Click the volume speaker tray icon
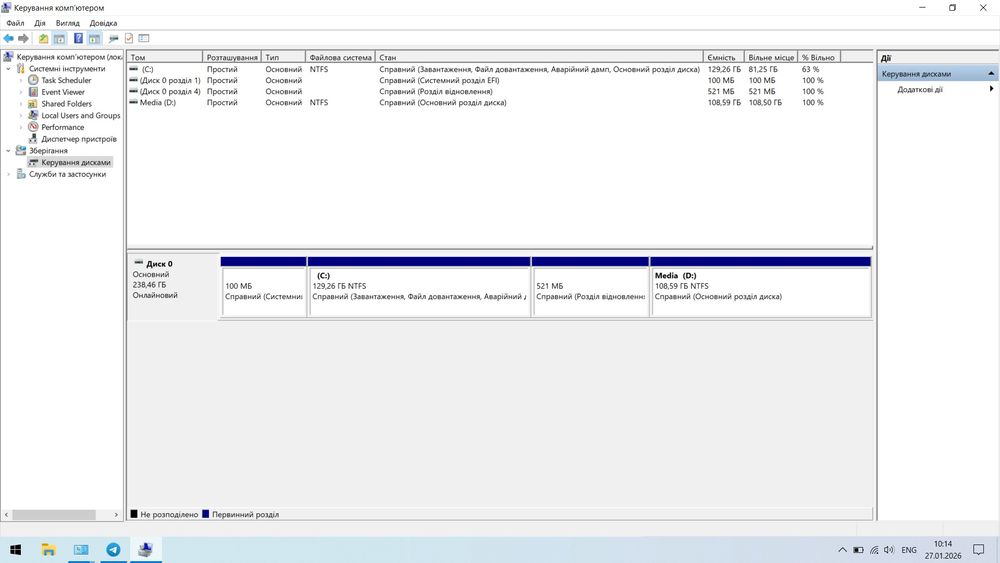 click(889, 550)
